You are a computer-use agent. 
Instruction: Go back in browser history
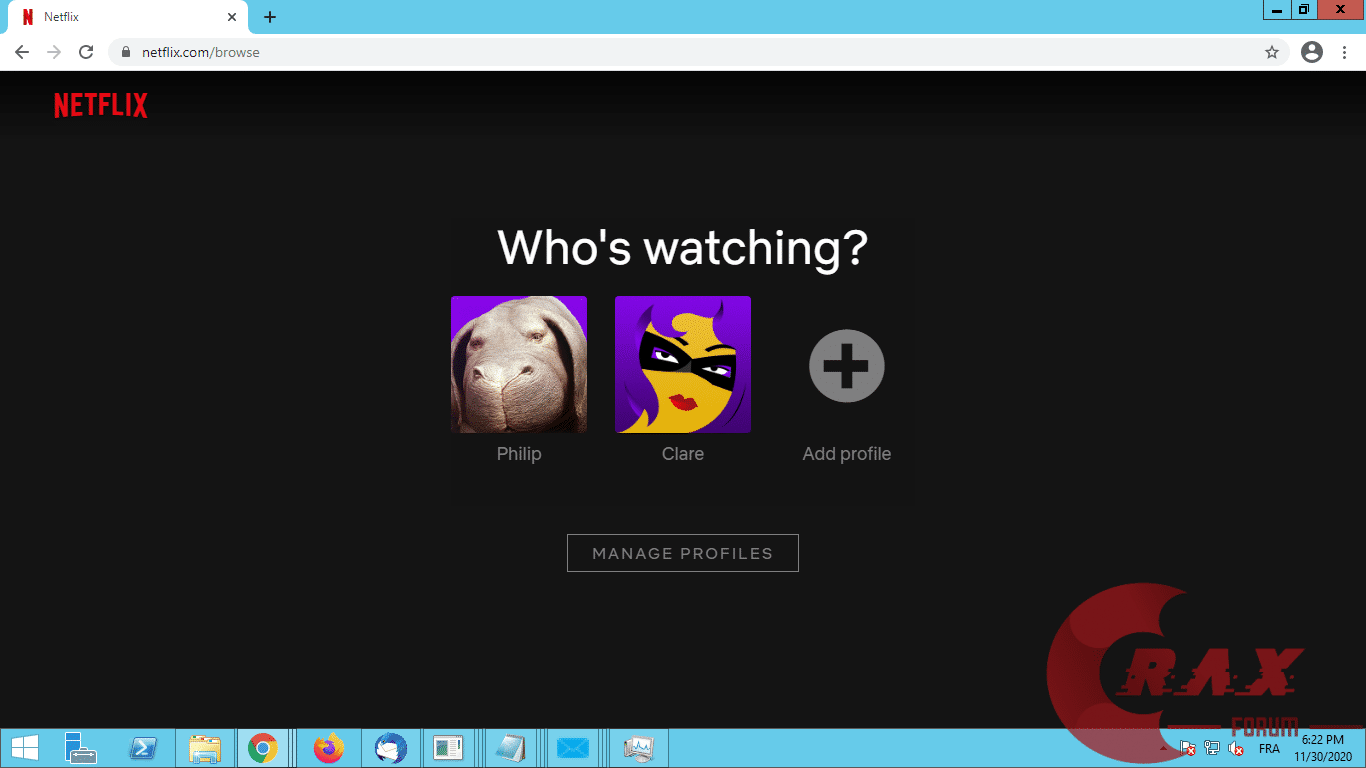[x=22, y=52]
